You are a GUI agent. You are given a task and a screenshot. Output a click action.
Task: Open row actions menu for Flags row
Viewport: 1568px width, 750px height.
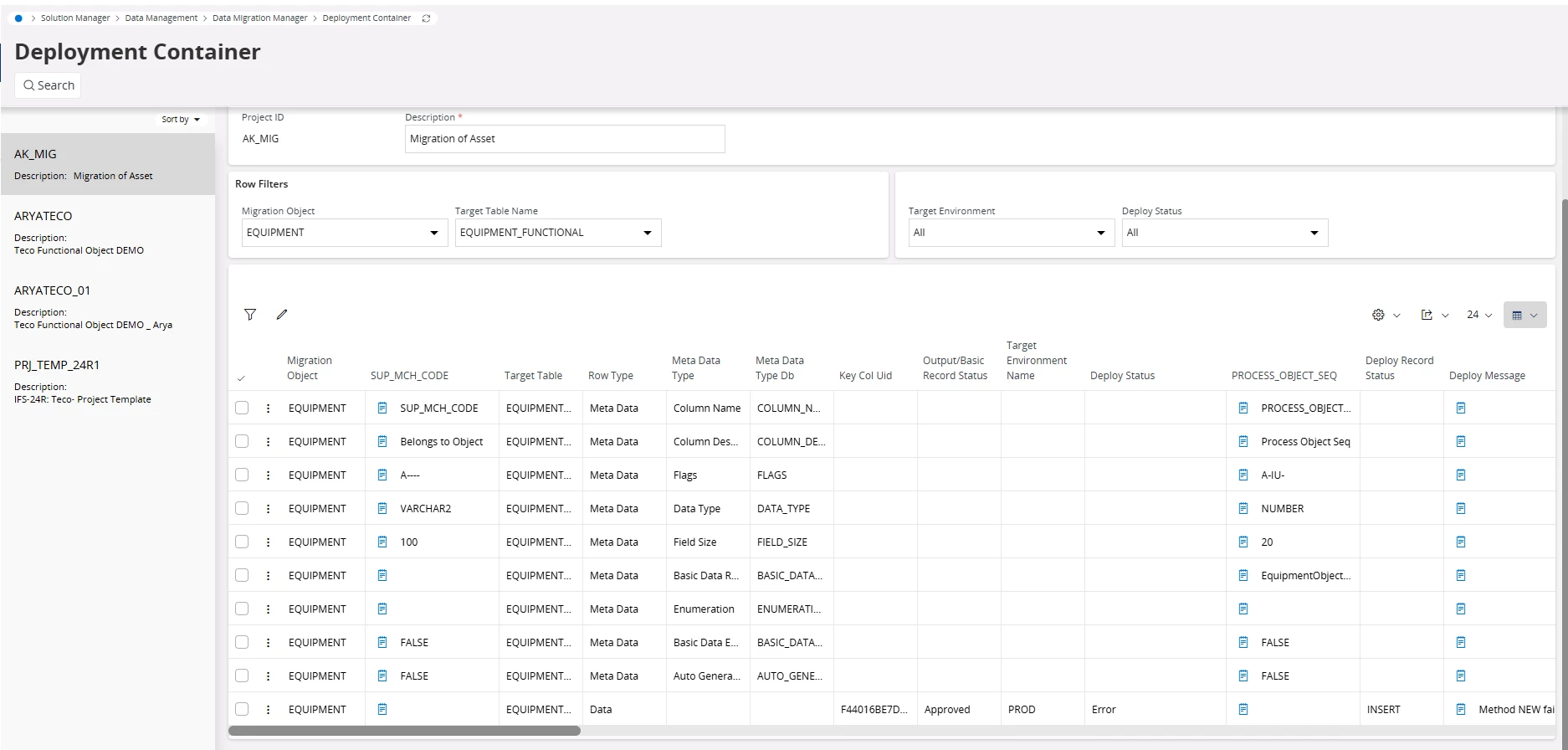coord(268,475)
